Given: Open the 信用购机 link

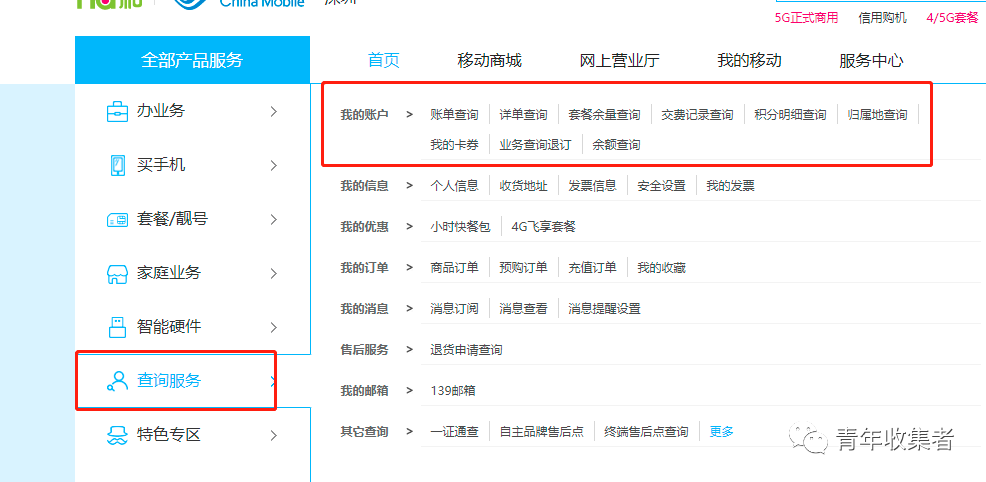Looking at the screenshot, I should click(x=883, y=18).
